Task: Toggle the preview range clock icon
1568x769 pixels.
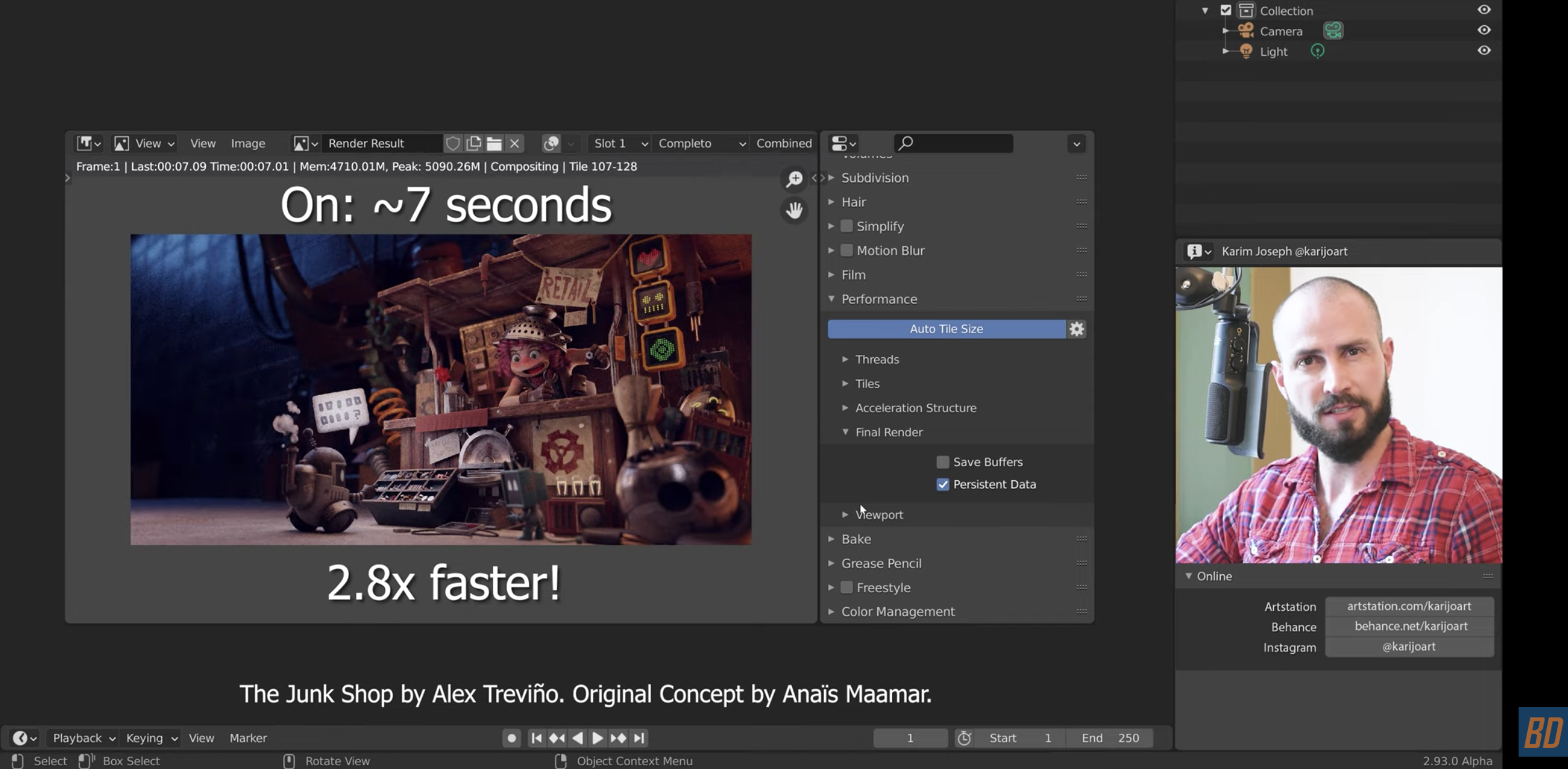Action: 964,737
